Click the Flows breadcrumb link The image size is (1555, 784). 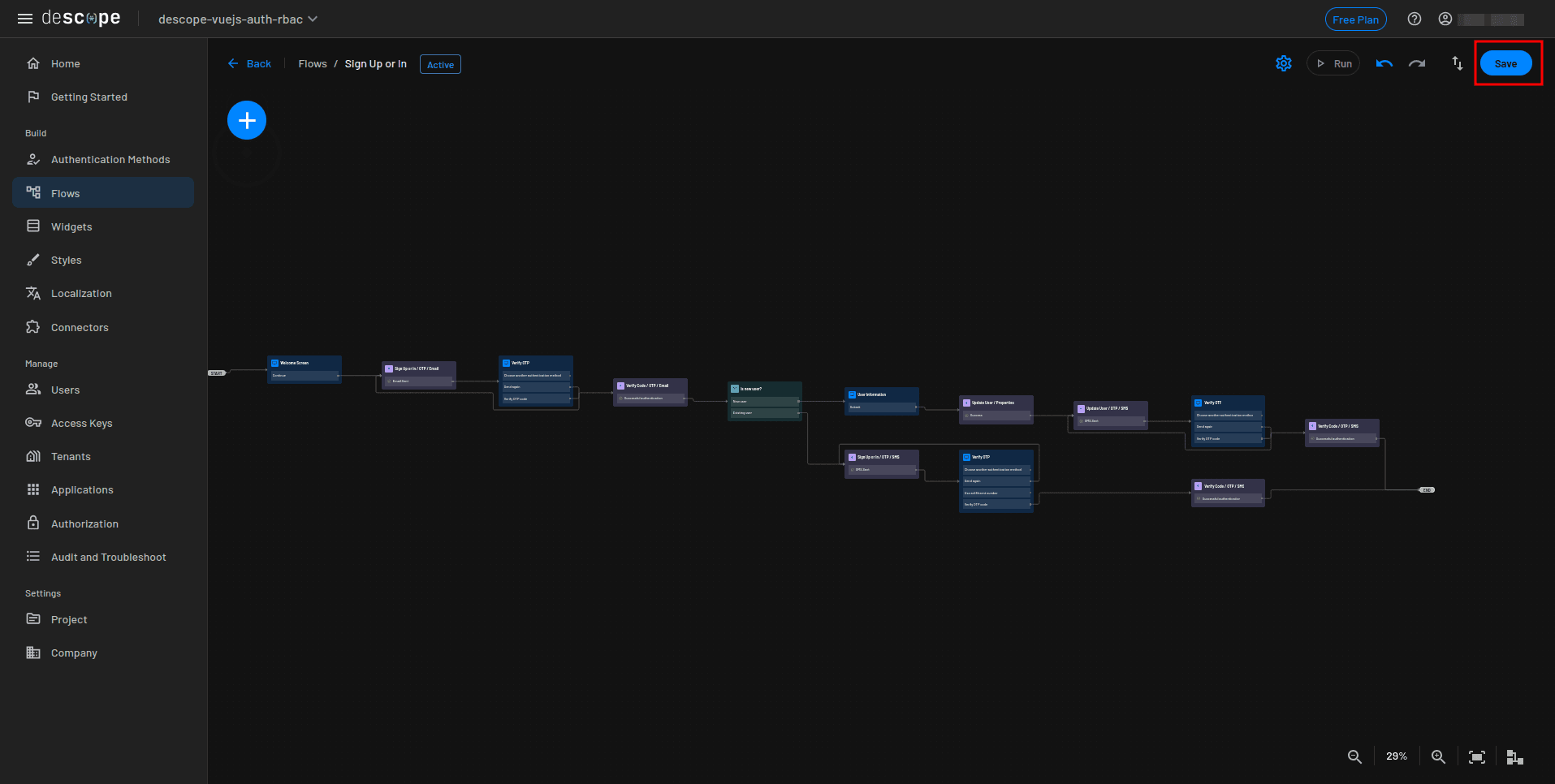(313, 64)
